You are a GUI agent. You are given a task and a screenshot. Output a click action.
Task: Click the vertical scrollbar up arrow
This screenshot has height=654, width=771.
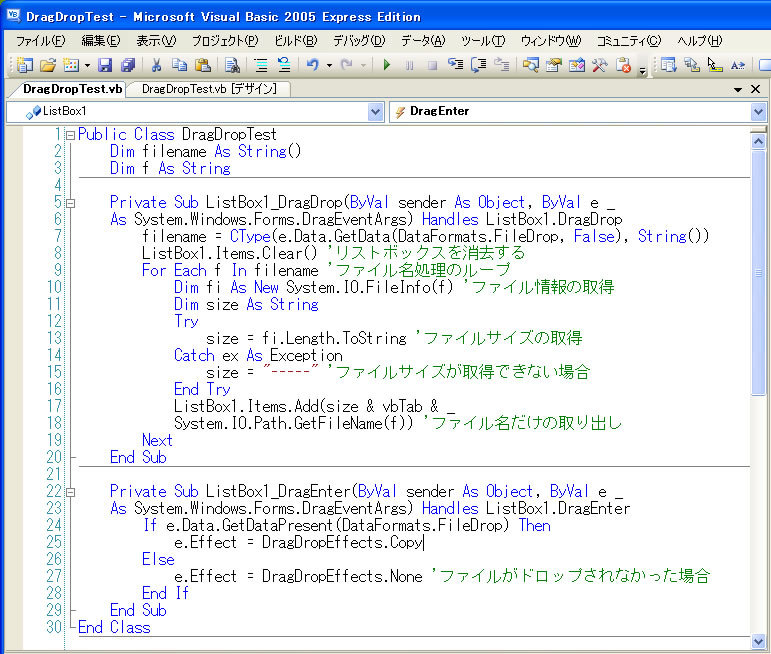tap(758, 142)
